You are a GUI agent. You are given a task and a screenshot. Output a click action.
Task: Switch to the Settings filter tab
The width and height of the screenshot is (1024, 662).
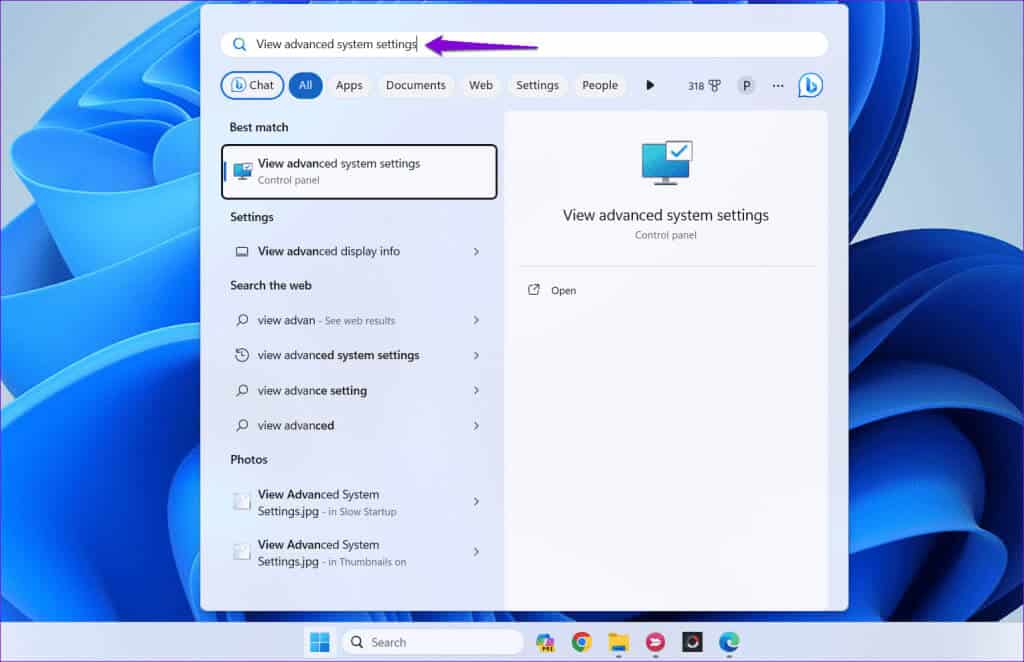pyautogui.click(x=537, y=86)
